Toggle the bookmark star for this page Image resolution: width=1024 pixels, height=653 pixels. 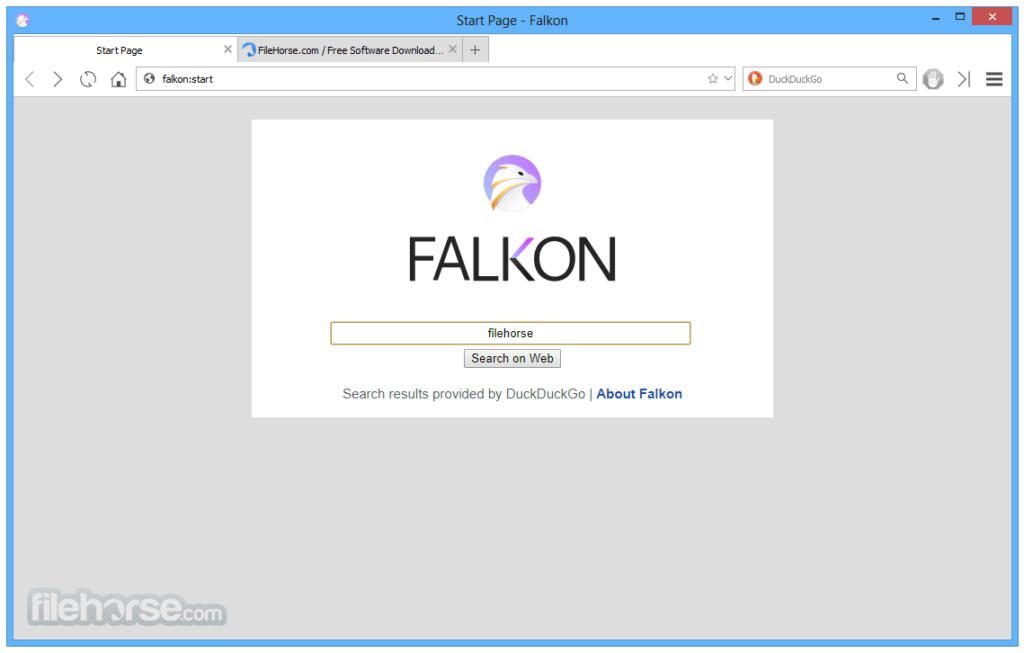(x=711, y=78)
